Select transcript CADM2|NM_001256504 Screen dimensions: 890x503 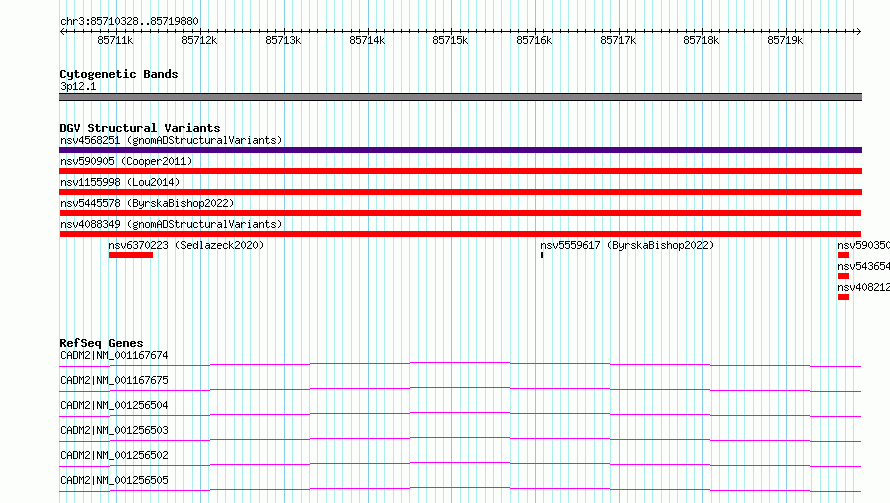(114, 405)
